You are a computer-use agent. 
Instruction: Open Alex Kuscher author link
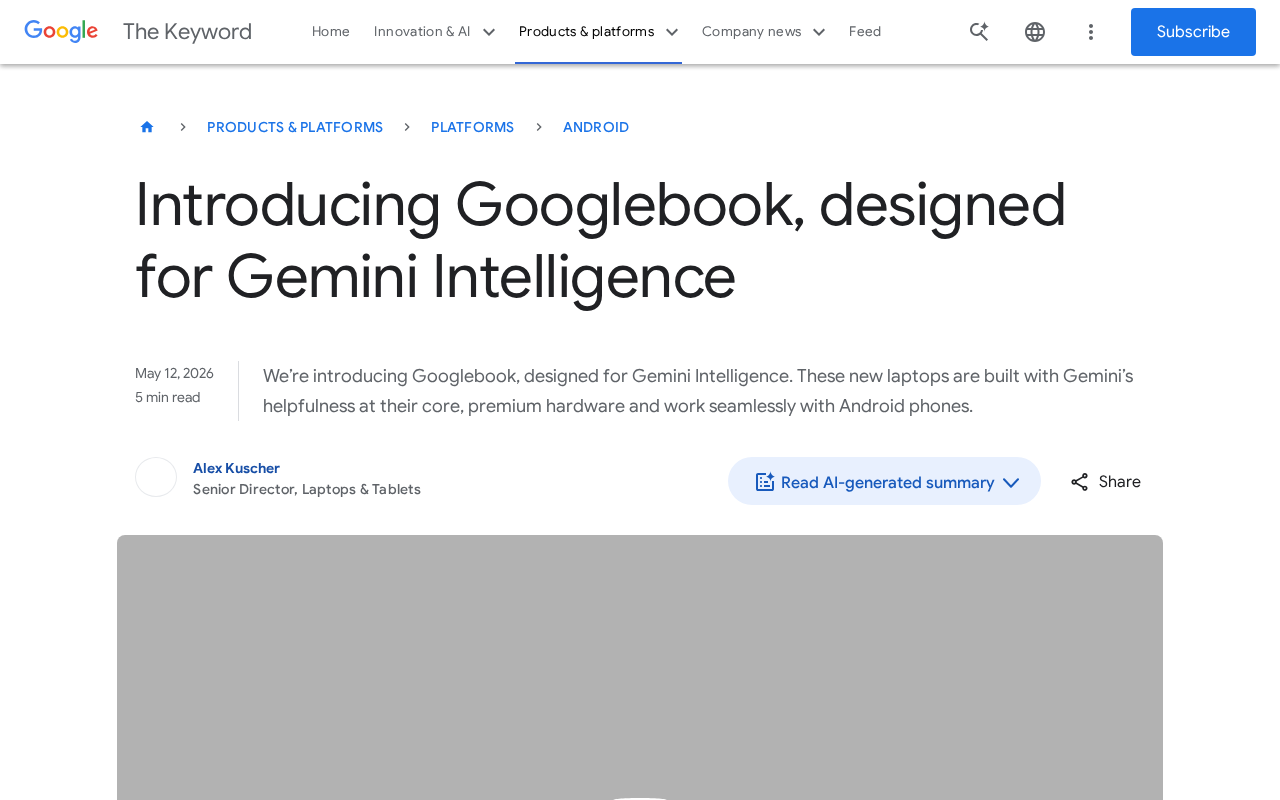[x=236, y=468]
